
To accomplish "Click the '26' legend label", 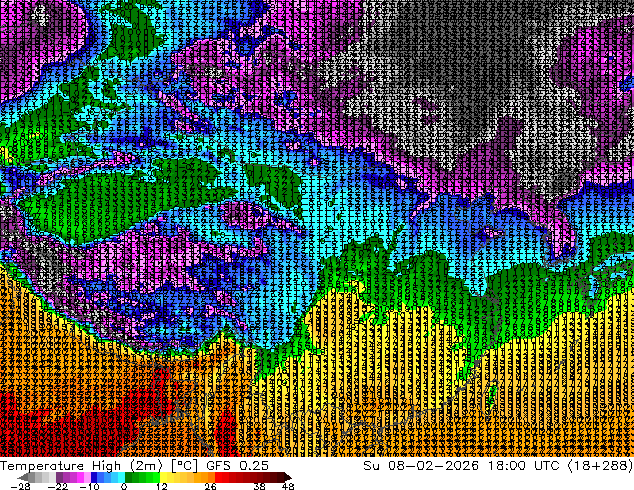I will (x=210, y=486).
